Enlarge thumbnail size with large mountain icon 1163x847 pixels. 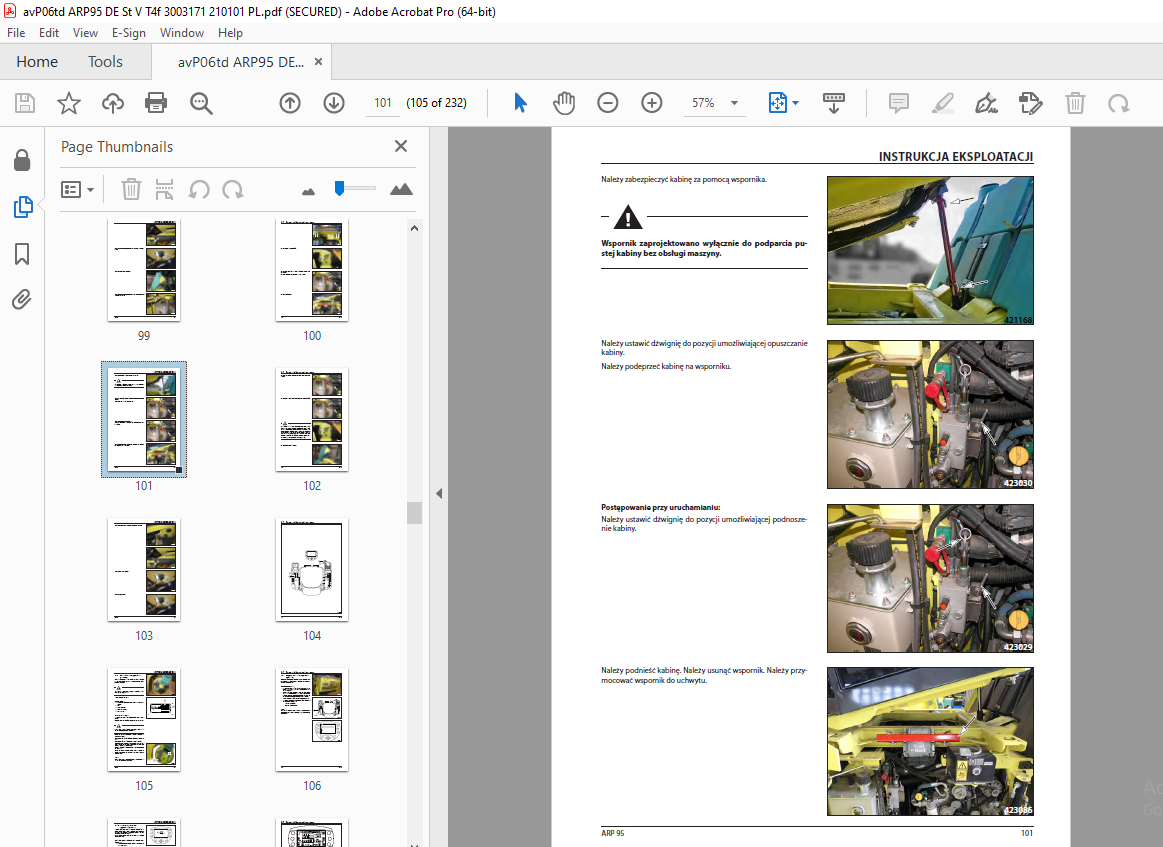coord(401,189)
